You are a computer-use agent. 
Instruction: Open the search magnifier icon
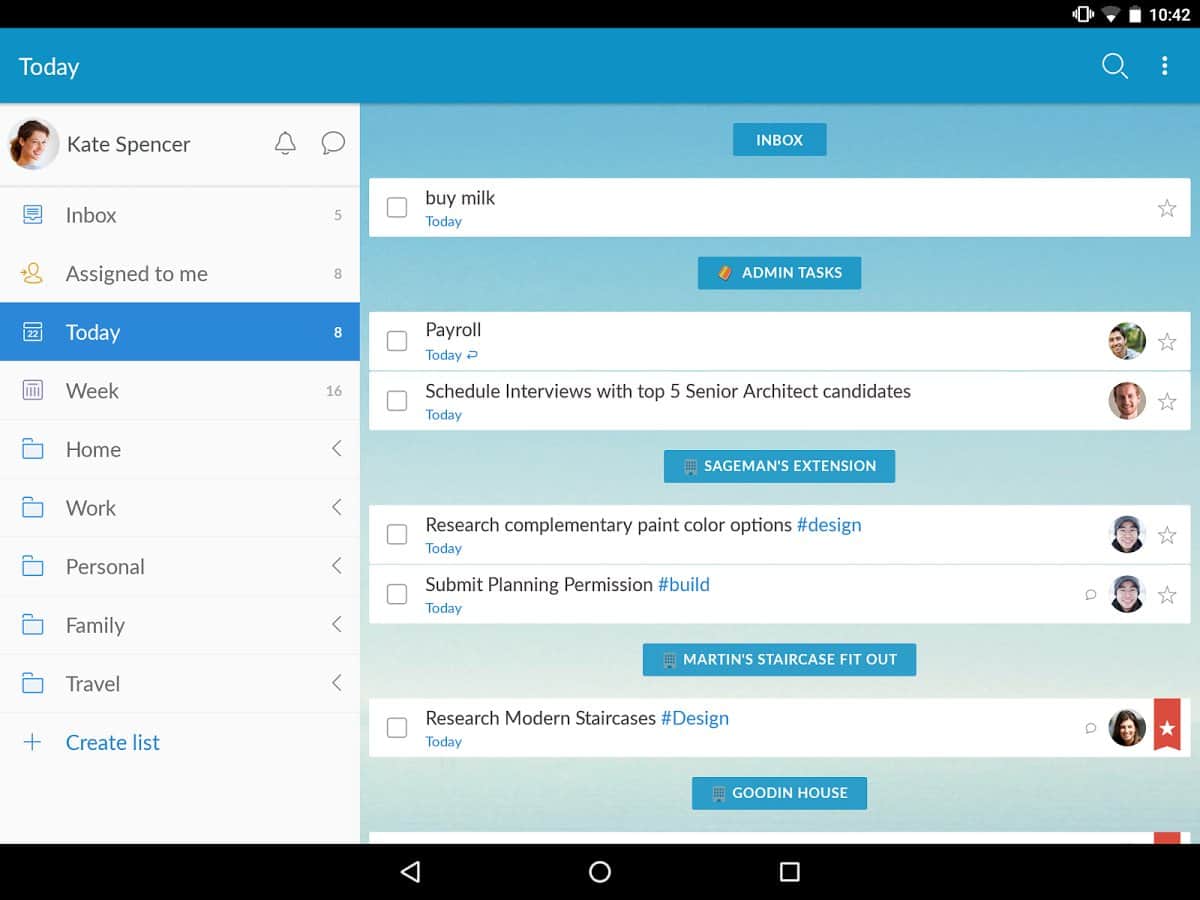1114,66
